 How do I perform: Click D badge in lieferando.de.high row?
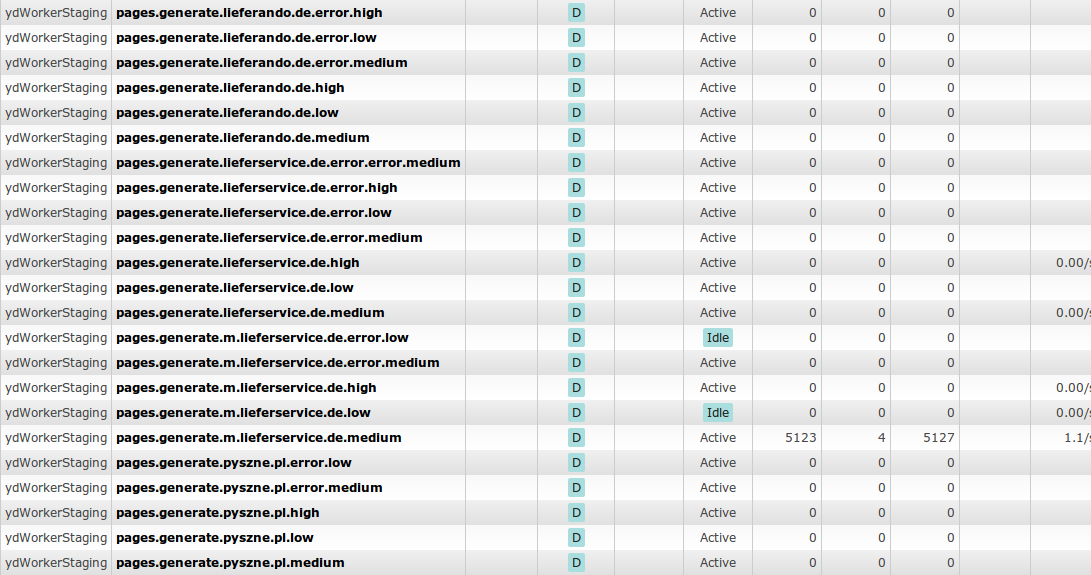(576, 88)
